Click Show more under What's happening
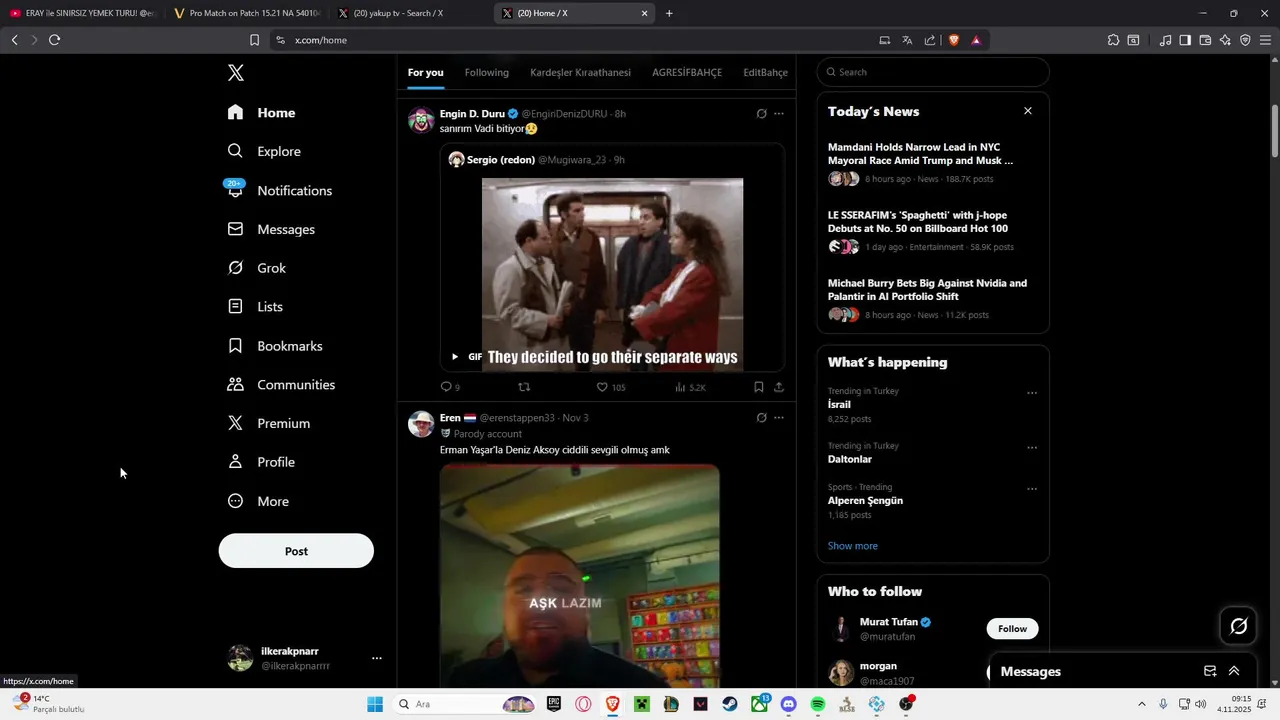1280x720 pixels. coord(852,546)
